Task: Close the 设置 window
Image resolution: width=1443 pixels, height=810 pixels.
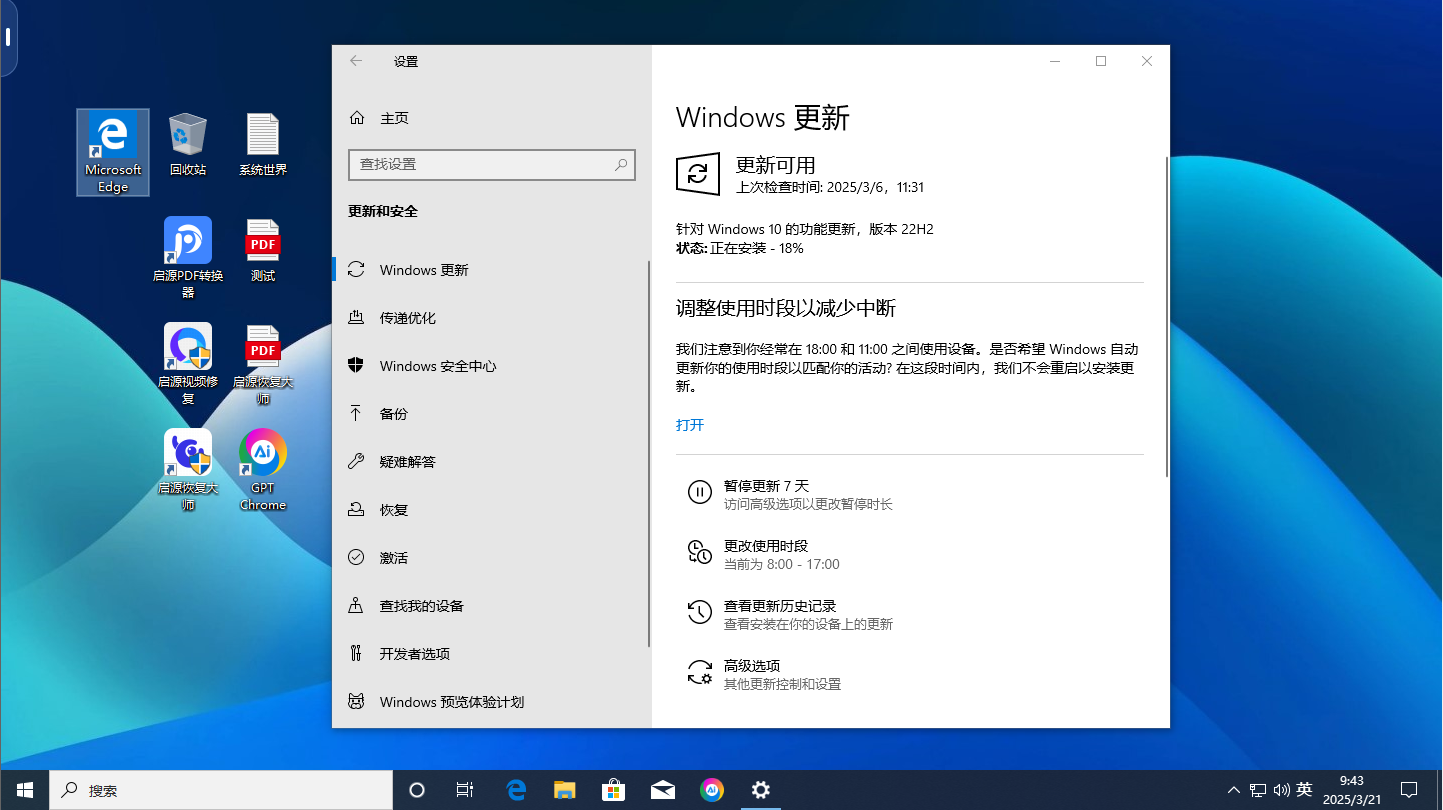Action: [1147, 61]
